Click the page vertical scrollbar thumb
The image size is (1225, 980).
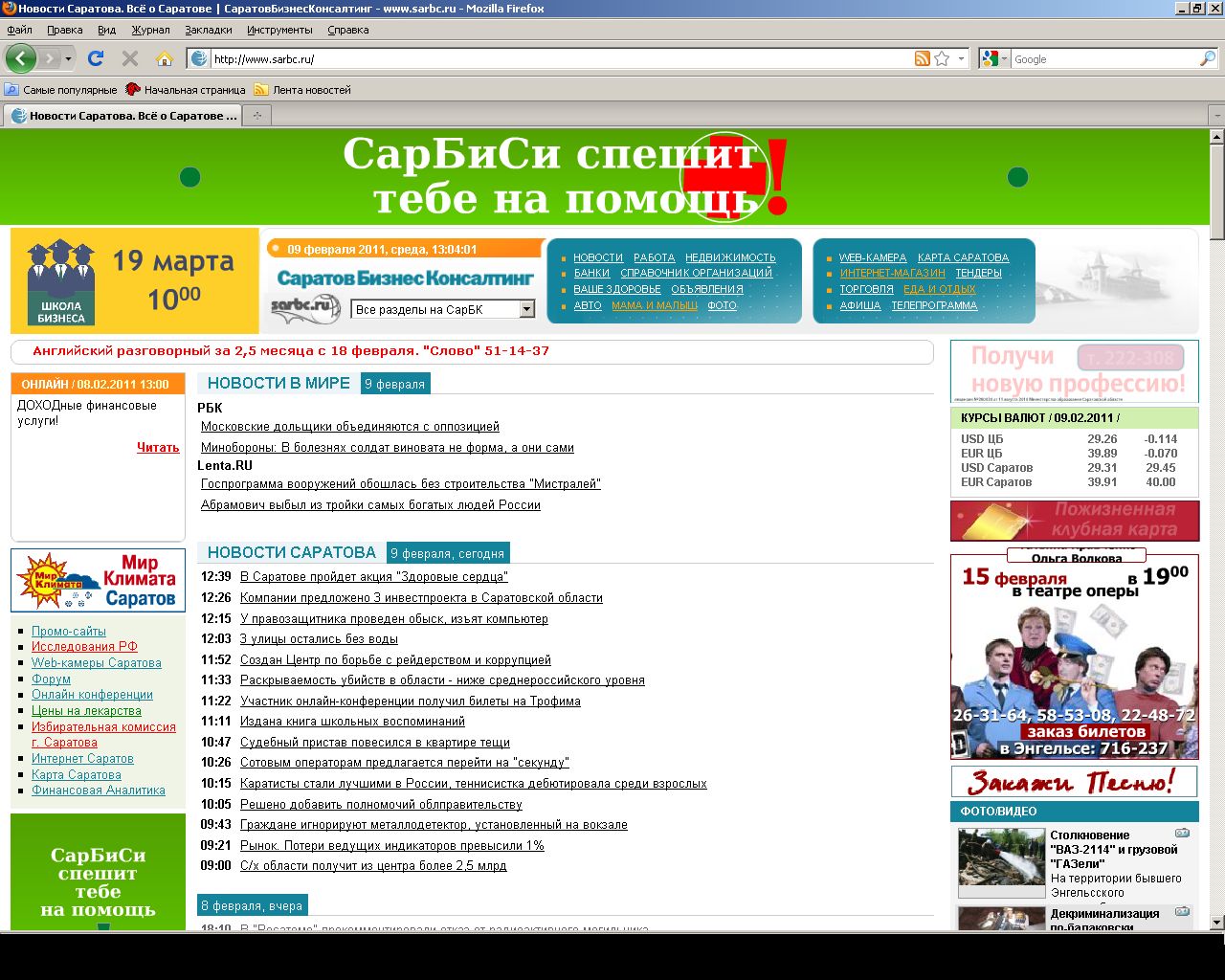pos(1216,191)
